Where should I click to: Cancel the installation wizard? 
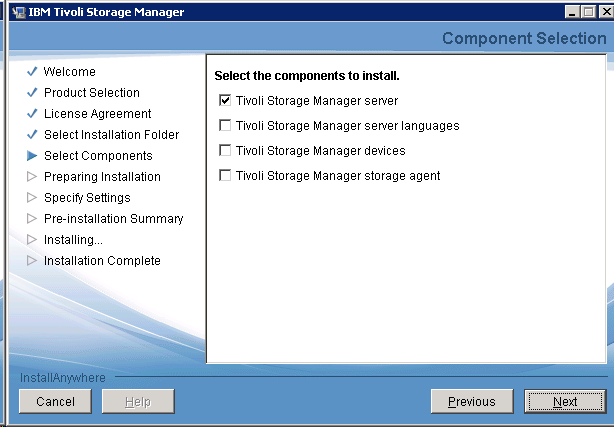click(55, 402)
